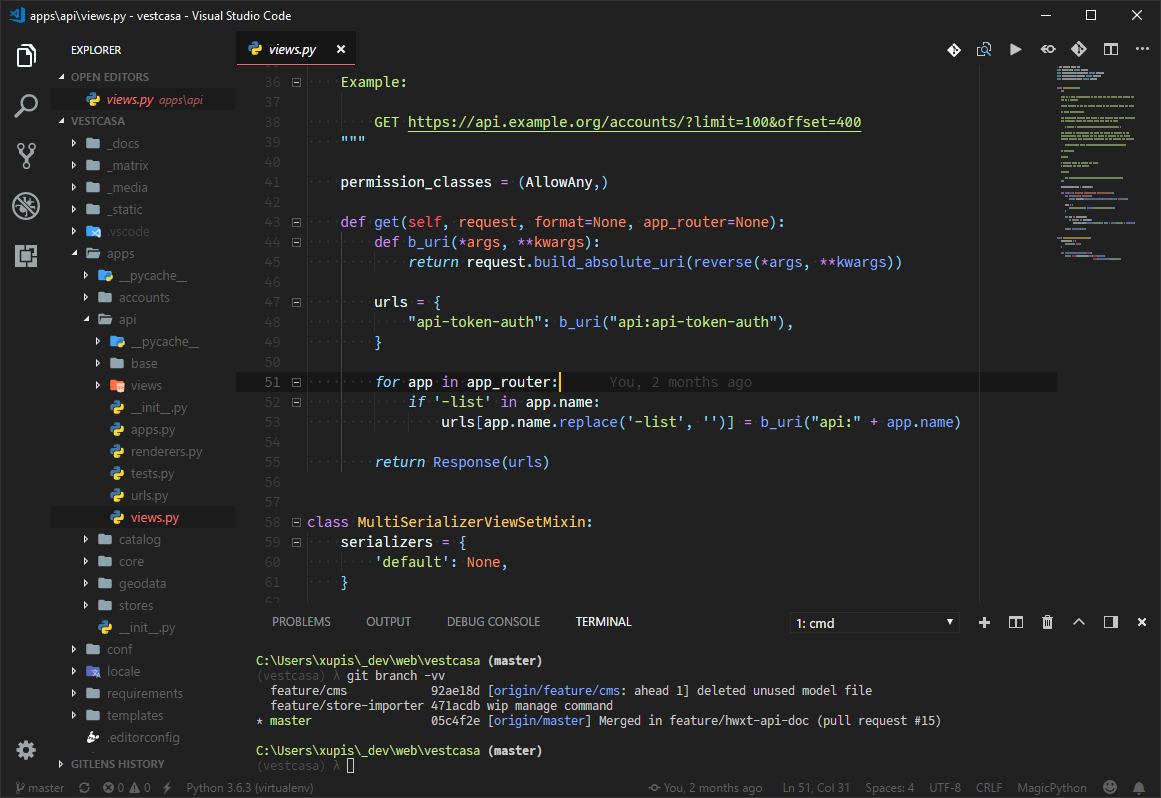1161x798 pixels.
Task: Open the Extensions view
Action: [25, 256]
